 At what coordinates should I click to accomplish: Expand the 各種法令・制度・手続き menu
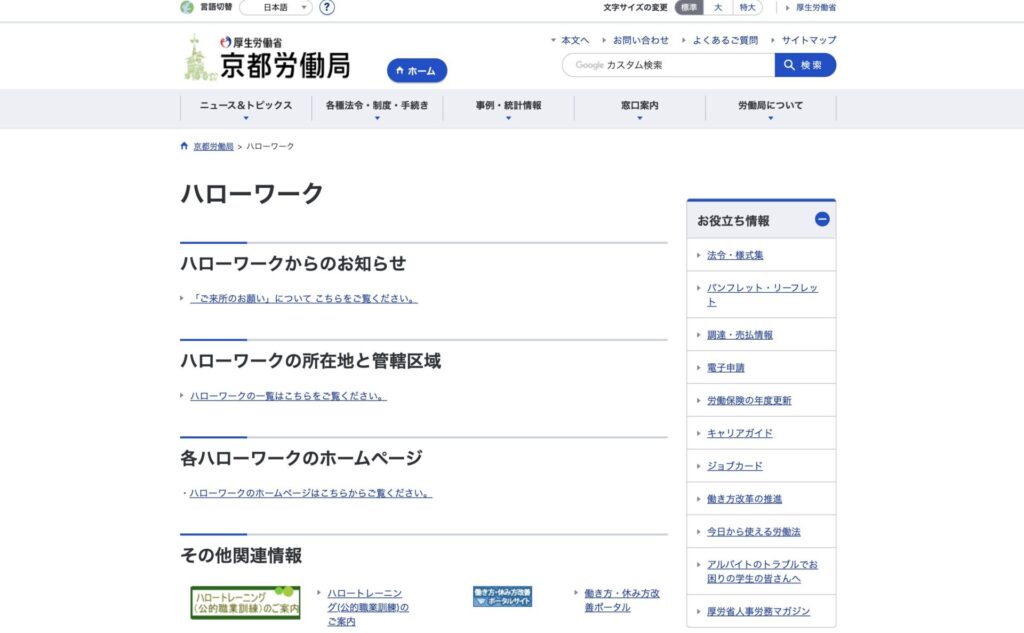tap(378, 106)
